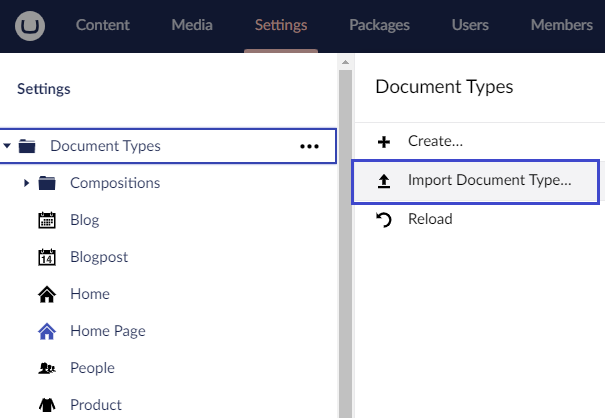Viewport: 606px width, 418px height.
Task: Click the Settings heading in the sidebar
Action: coord(44,89)
